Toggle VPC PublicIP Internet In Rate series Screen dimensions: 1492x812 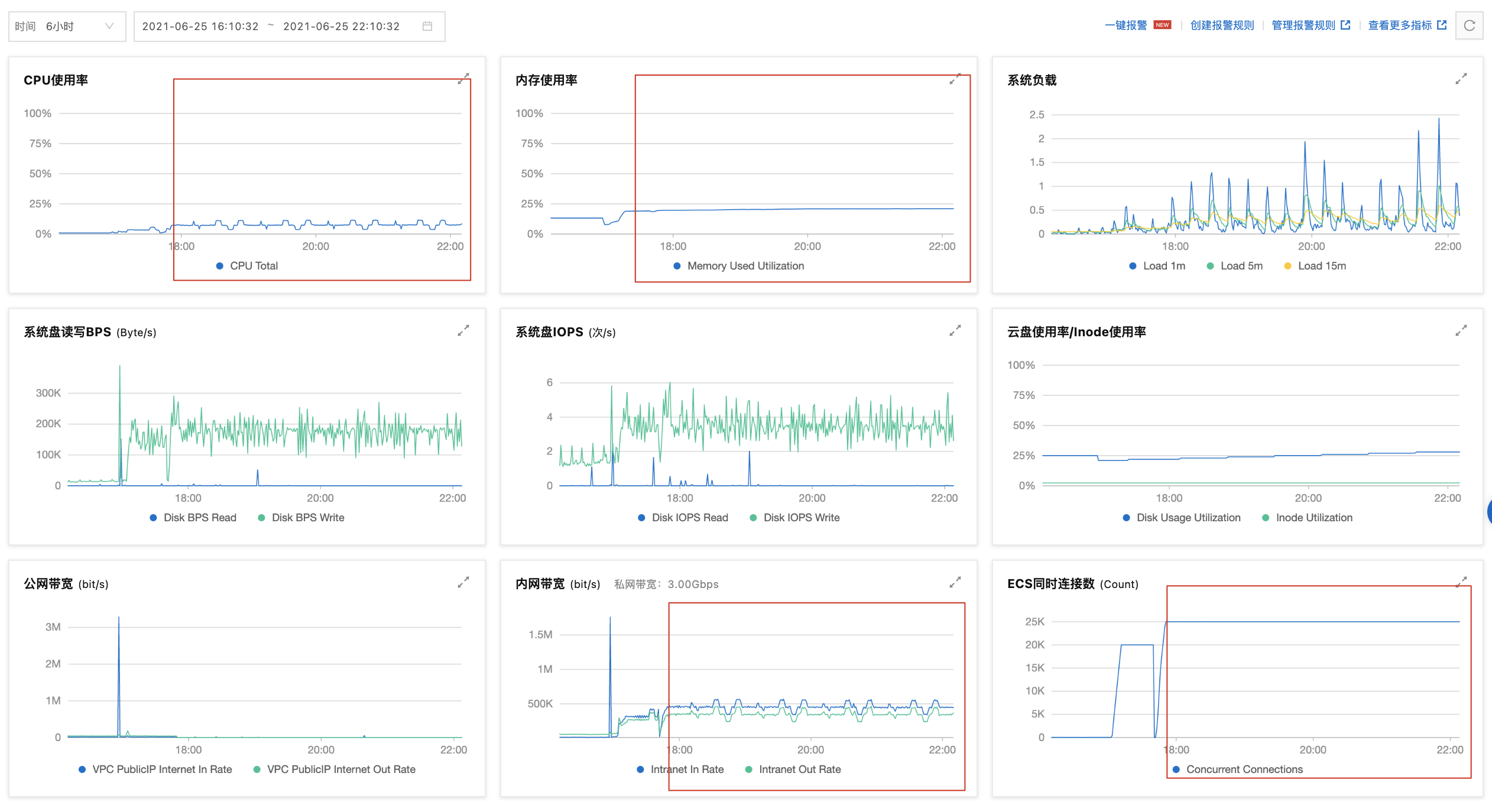click(x=155, y=769)
